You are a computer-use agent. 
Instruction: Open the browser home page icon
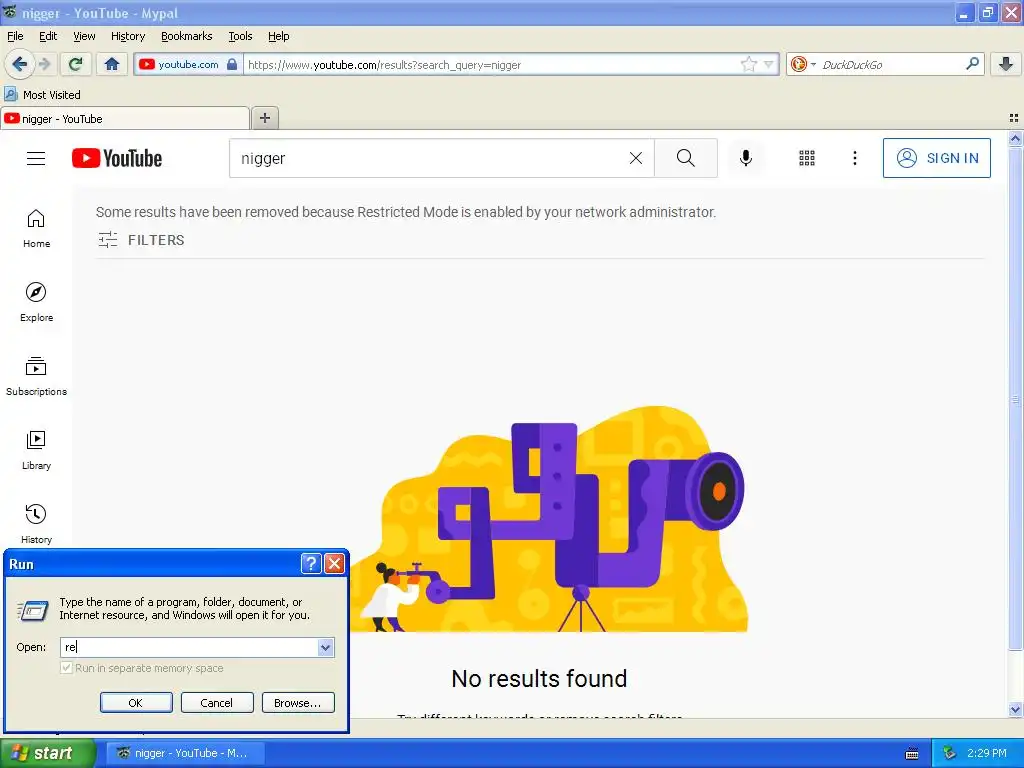point(112,64)
